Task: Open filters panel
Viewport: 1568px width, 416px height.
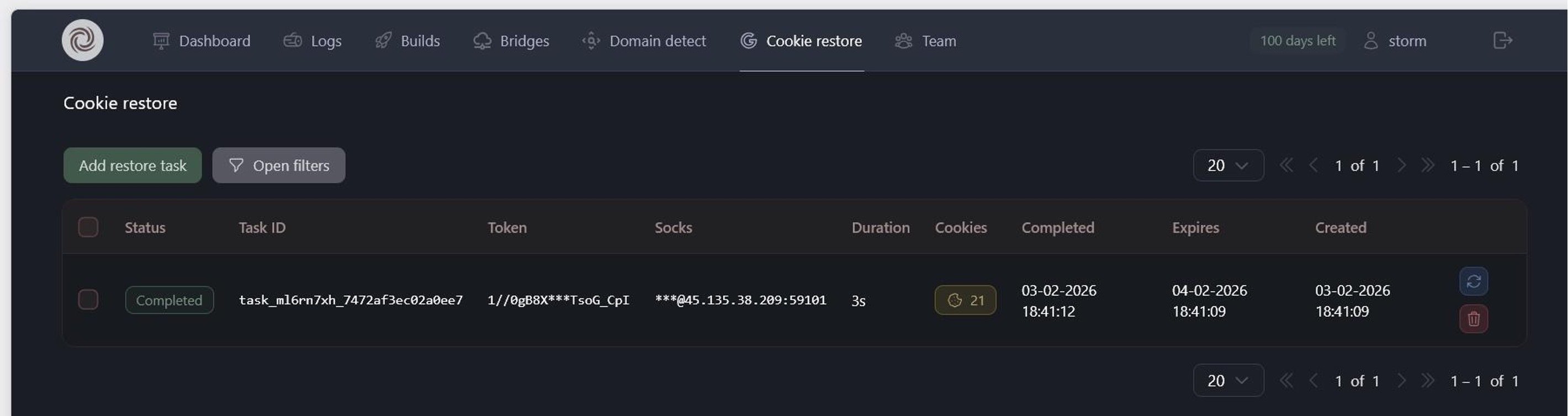Action: pyautogui.click(x=279, y=166)
